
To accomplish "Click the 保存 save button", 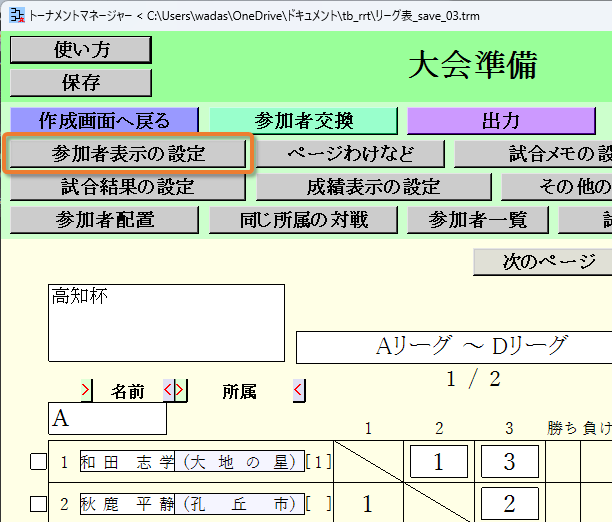I will (x=81, y=82).
